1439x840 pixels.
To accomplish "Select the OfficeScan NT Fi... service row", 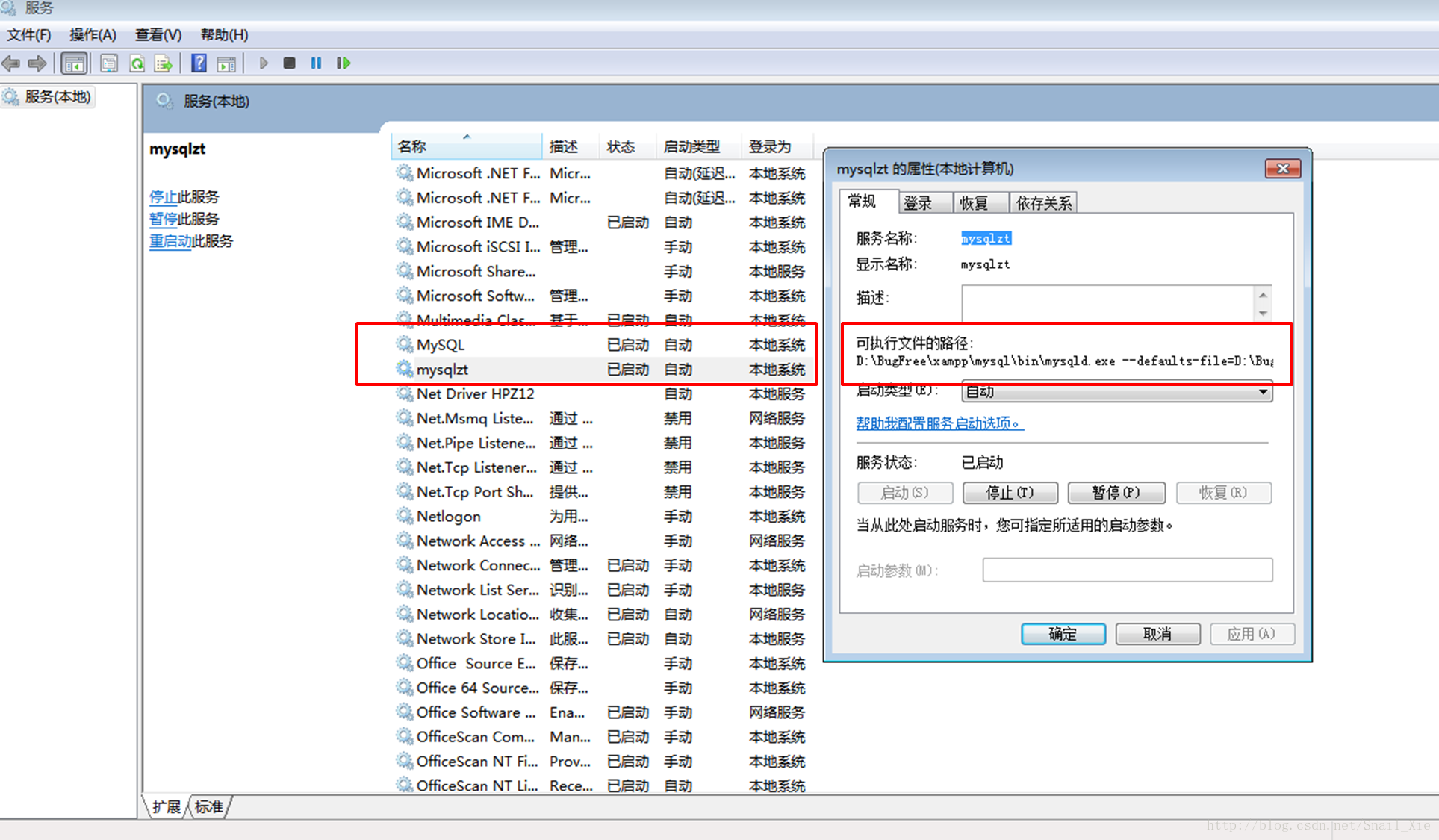I will click(x=601, y=761).
